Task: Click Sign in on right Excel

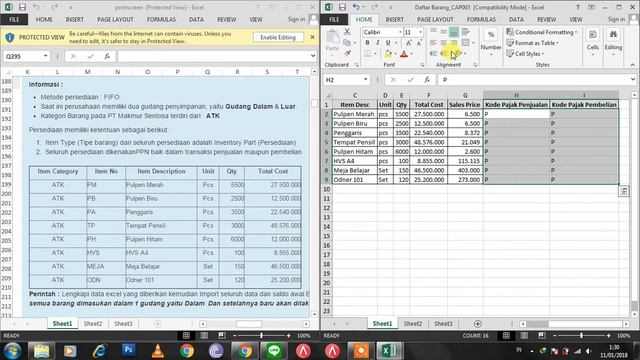Action: [x=616, y=19]
